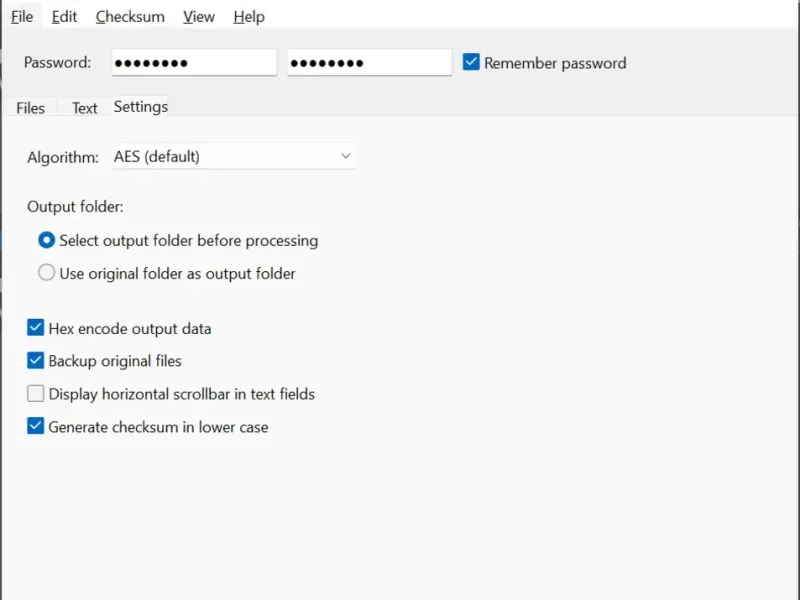Click the first password input field
Screen dimensions: 800x600
pyautogui.click(x=194, y=63)
